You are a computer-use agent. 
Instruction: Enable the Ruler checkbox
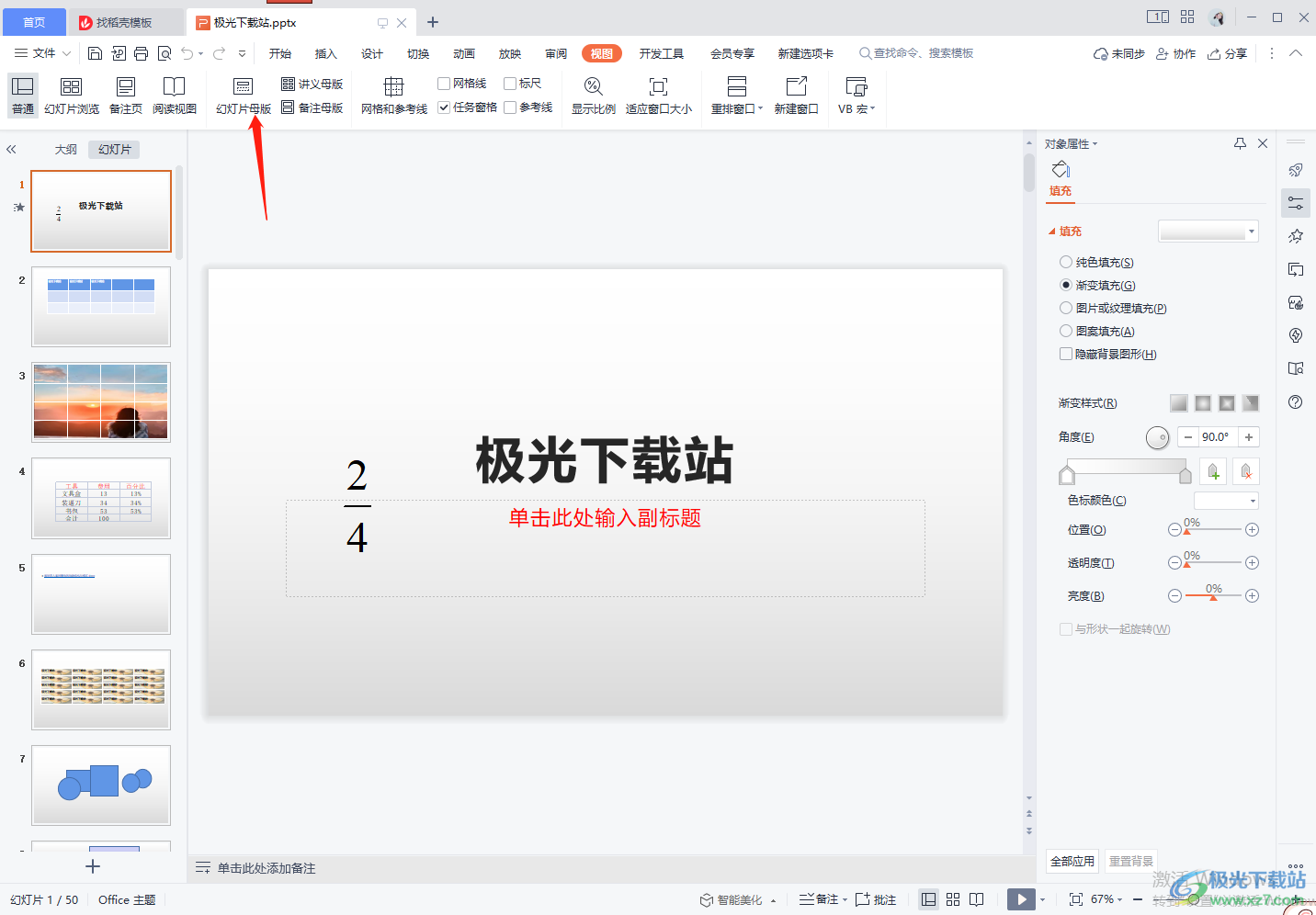pos(510,84)
